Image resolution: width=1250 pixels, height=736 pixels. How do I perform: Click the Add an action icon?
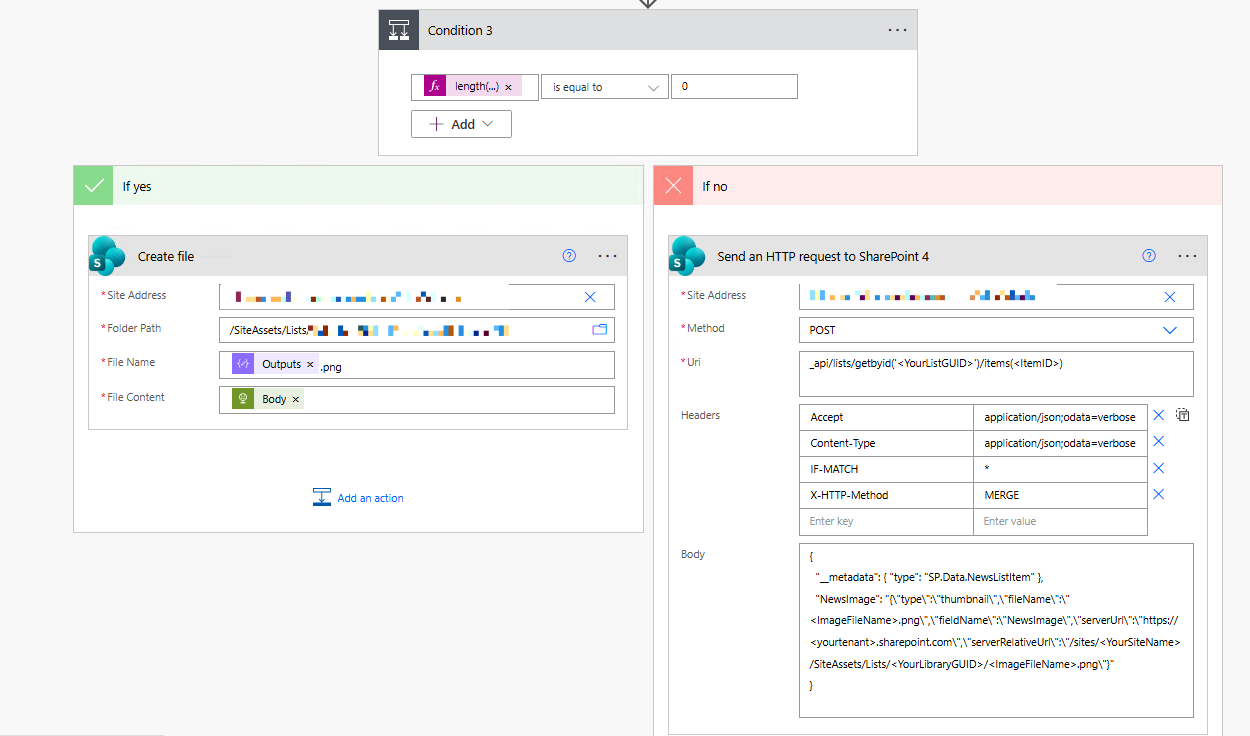click(x=322, y=497)
